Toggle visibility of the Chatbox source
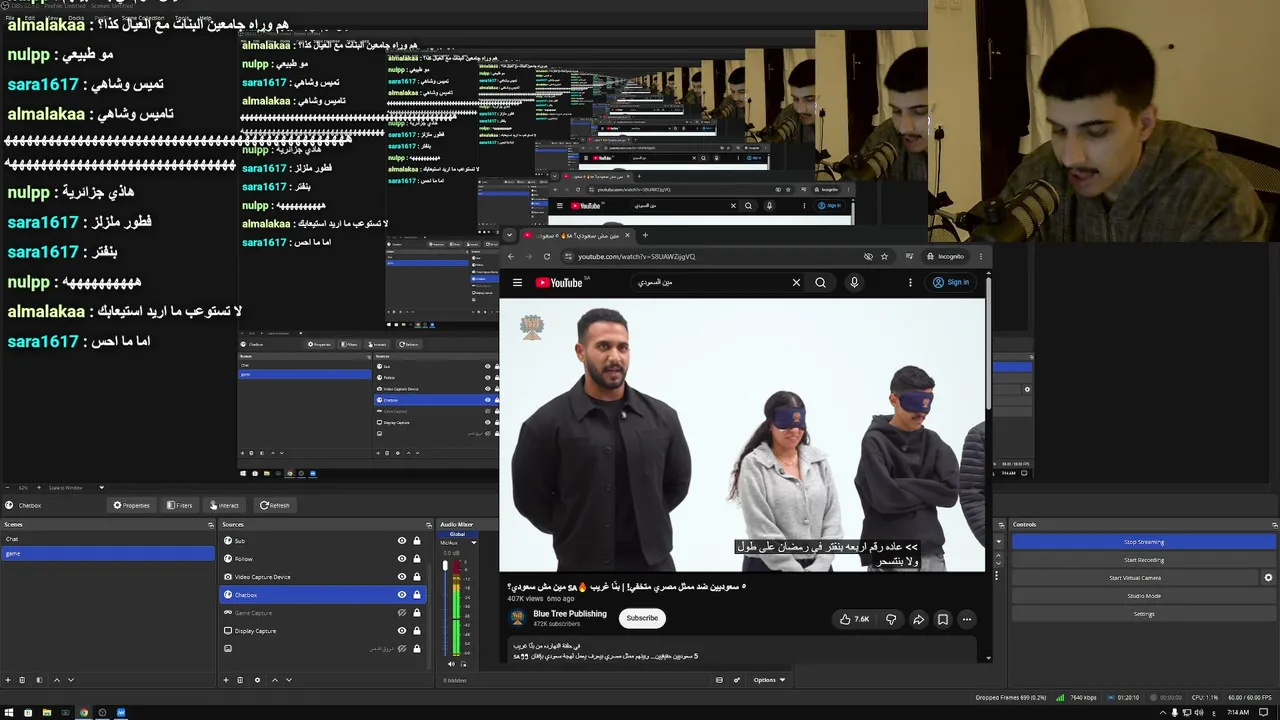 click(402, 595)
